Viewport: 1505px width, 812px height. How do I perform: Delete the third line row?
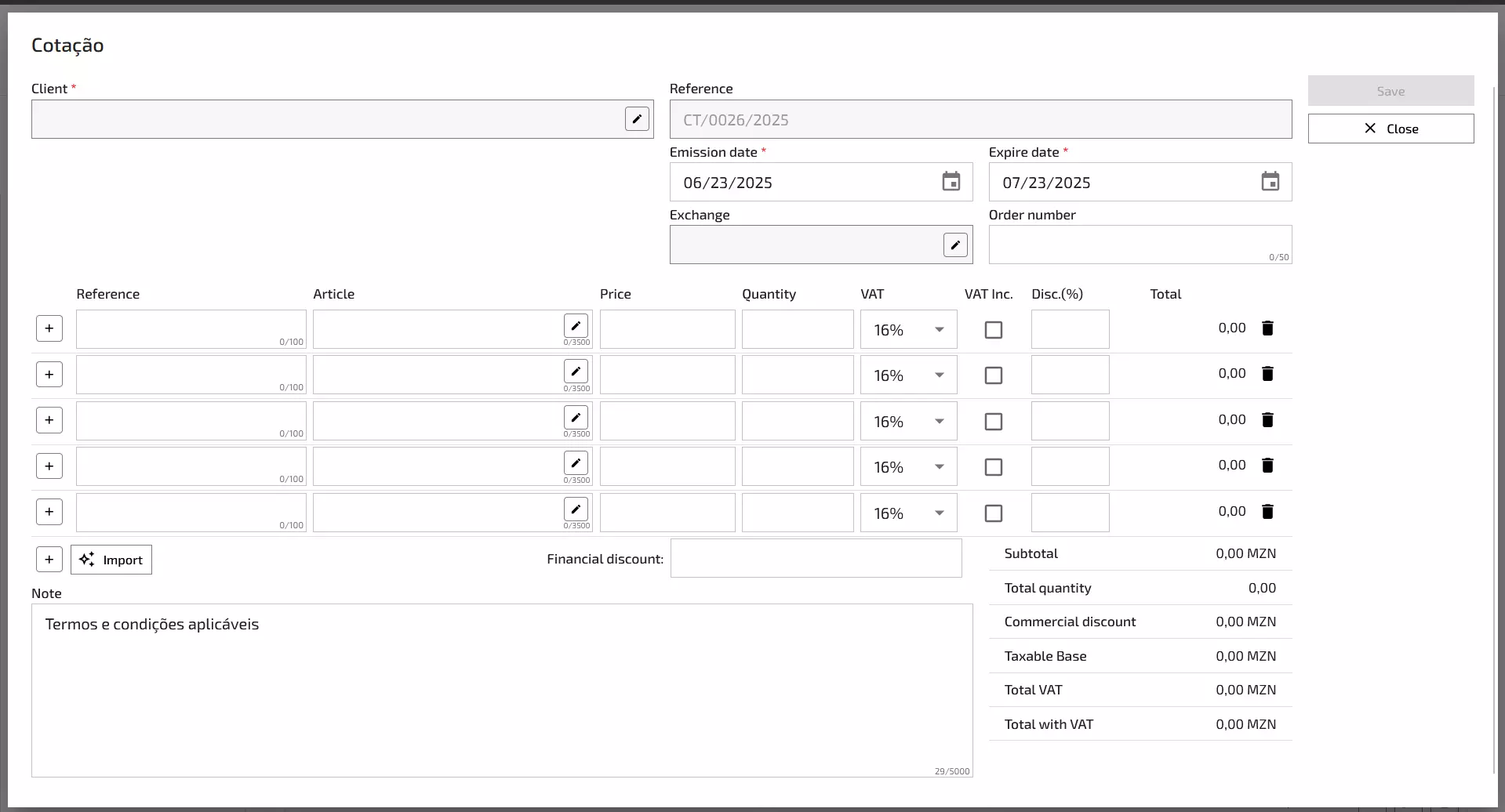pyautogui.click(x=1267, y=420)
